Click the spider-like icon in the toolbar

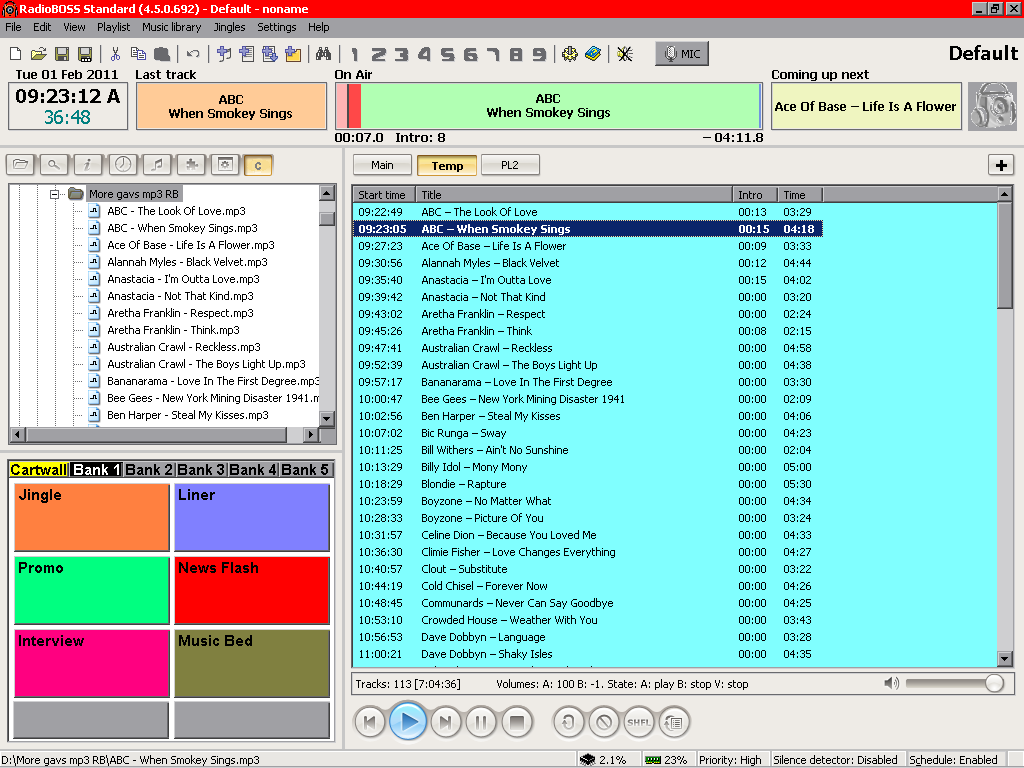pyautogui.click(x=625, y=54)
